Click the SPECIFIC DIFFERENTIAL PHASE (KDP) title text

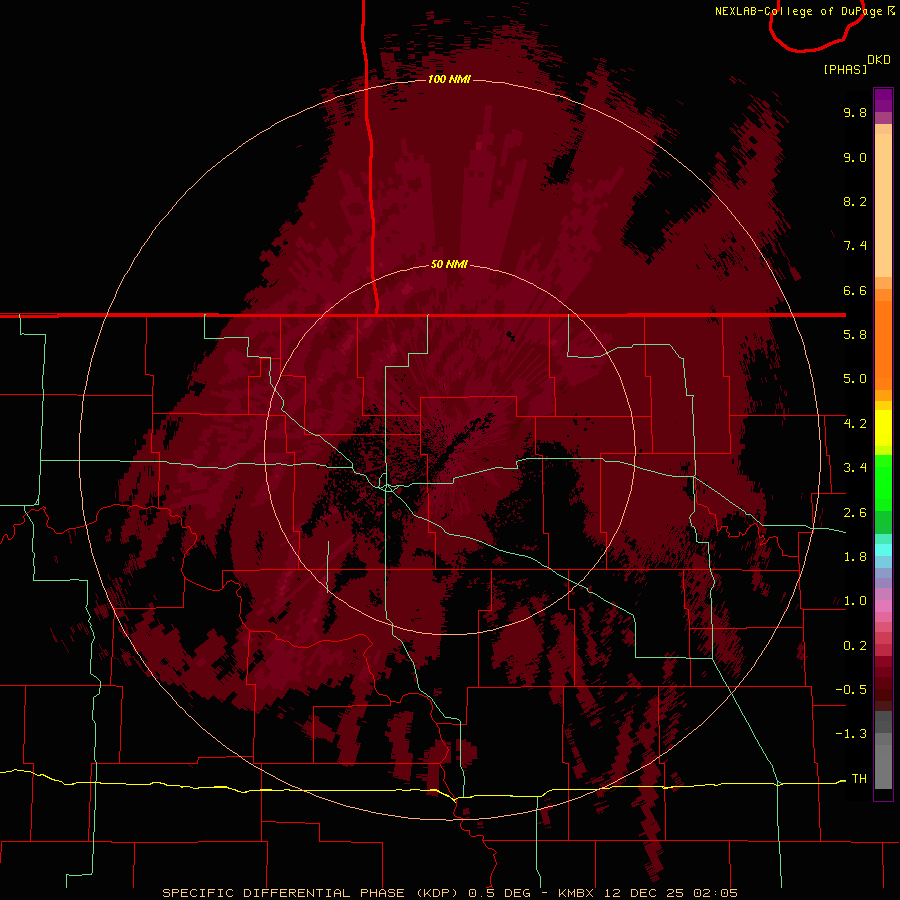[x=311, y=893]
